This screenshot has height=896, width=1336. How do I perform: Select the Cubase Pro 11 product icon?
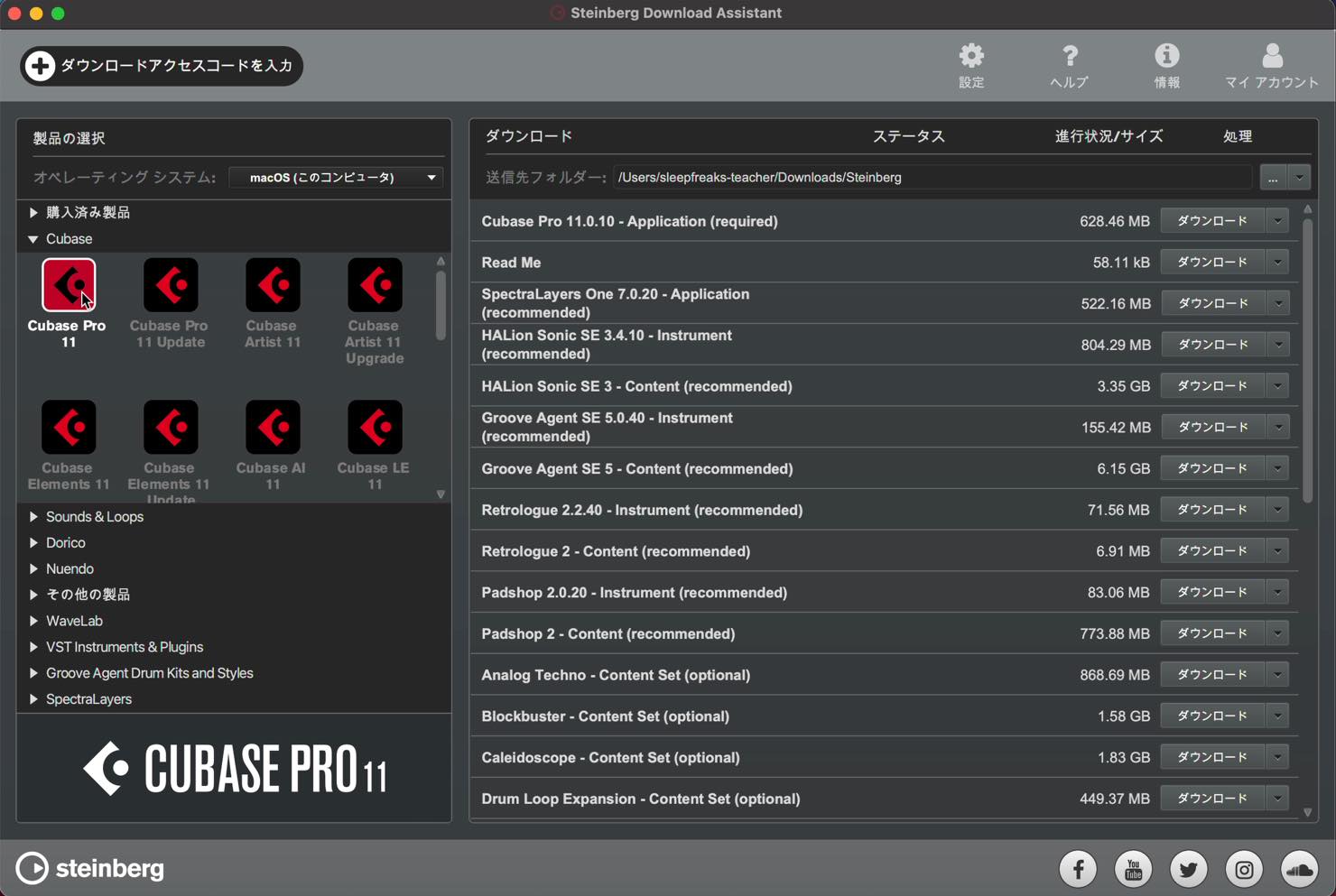point(69,285)
